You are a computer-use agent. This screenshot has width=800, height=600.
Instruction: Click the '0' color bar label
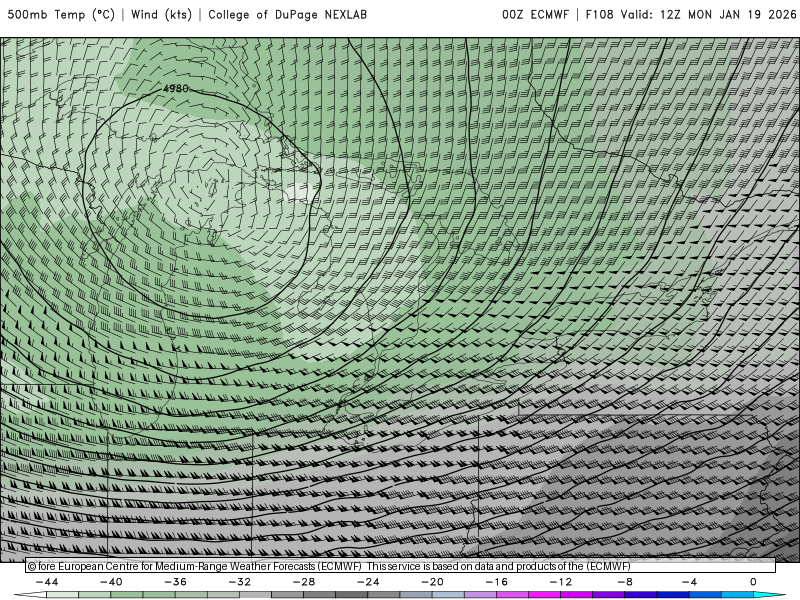click(754, 582)
